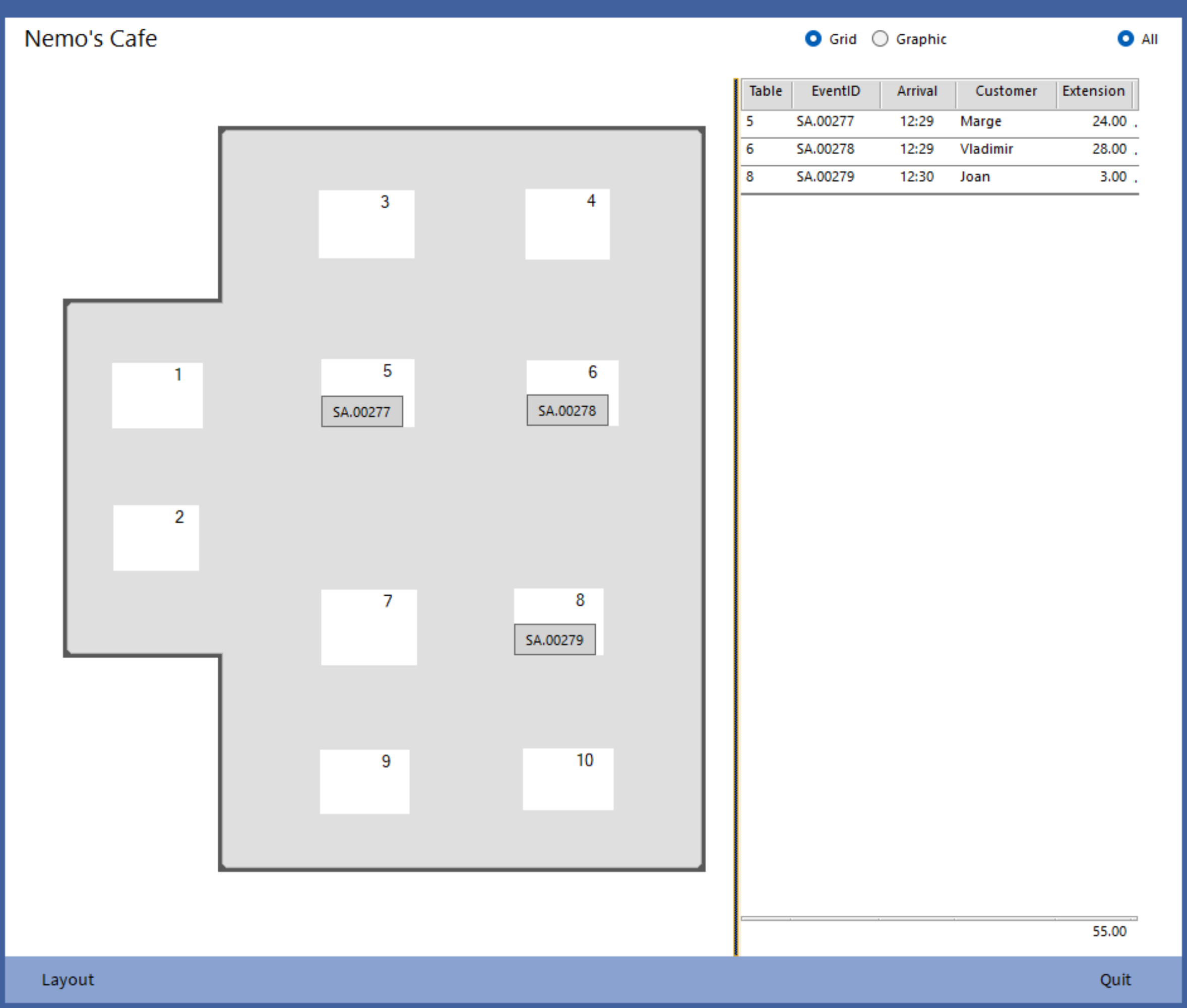Click the Layout menu item
Viewport: 1187px width, 1008px height.
tap(68, 979)
